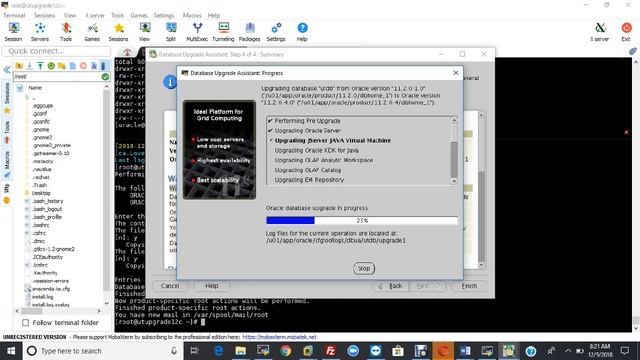Click Cancel in the Upgrade Assistant window
This screenshot has height=360, width=640.
[169, 286]
